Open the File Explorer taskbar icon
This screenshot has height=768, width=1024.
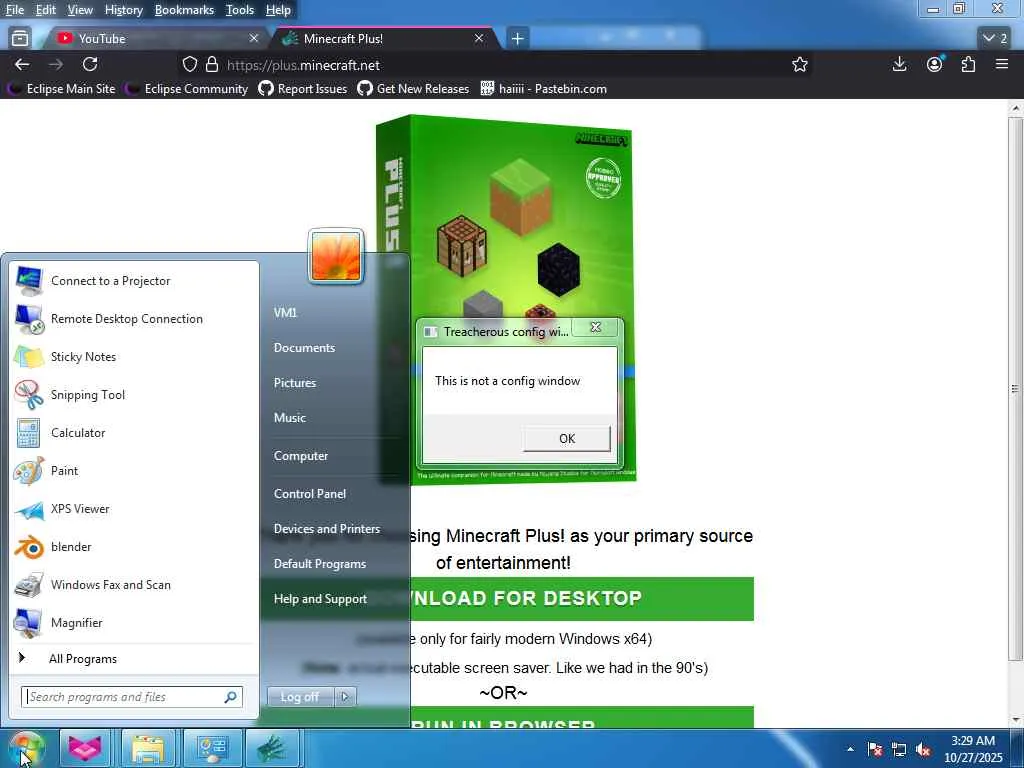tap(148, 748)
